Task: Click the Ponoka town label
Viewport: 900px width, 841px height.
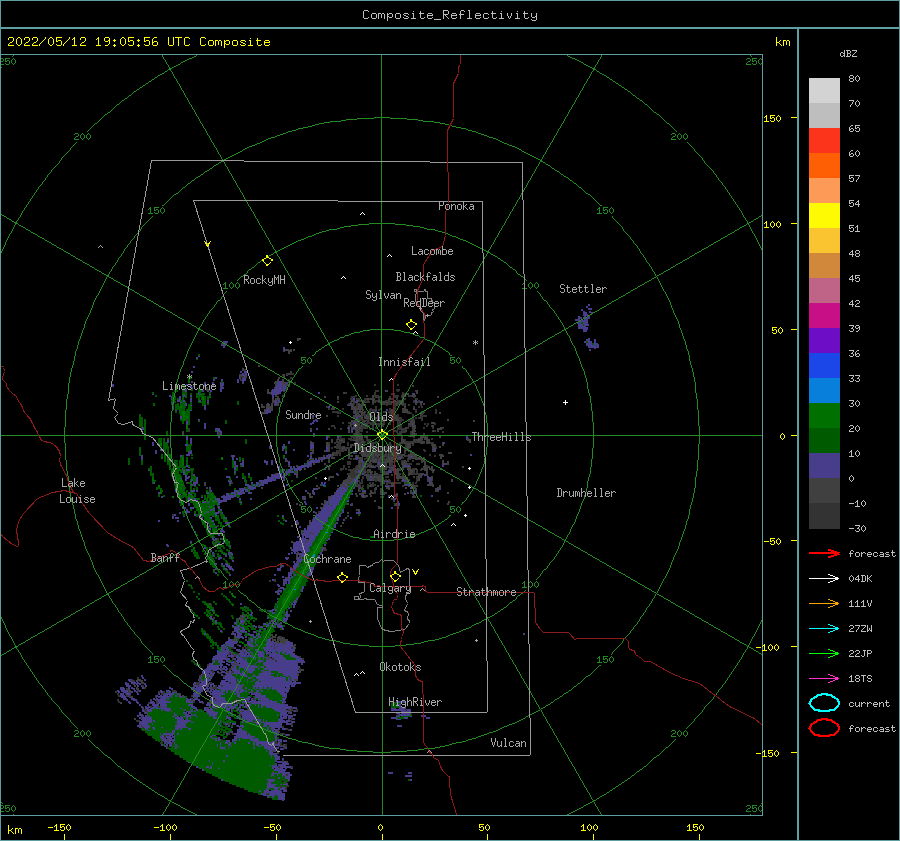Action: point(456,206)
